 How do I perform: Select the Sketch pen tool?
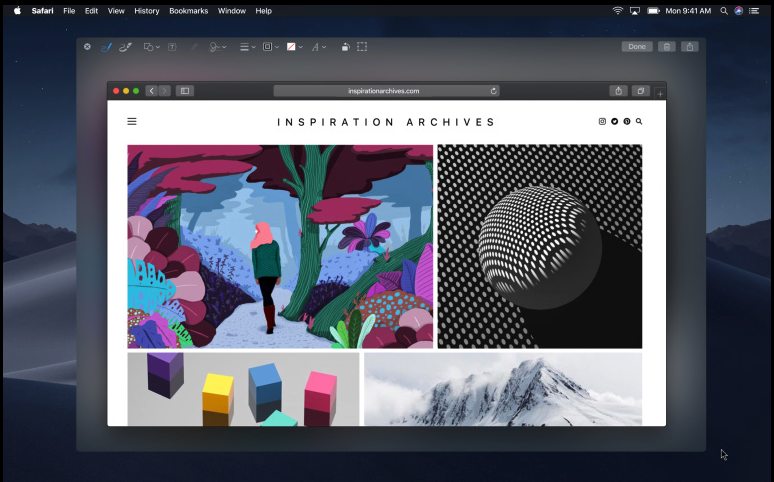click(x=106, y=47)
